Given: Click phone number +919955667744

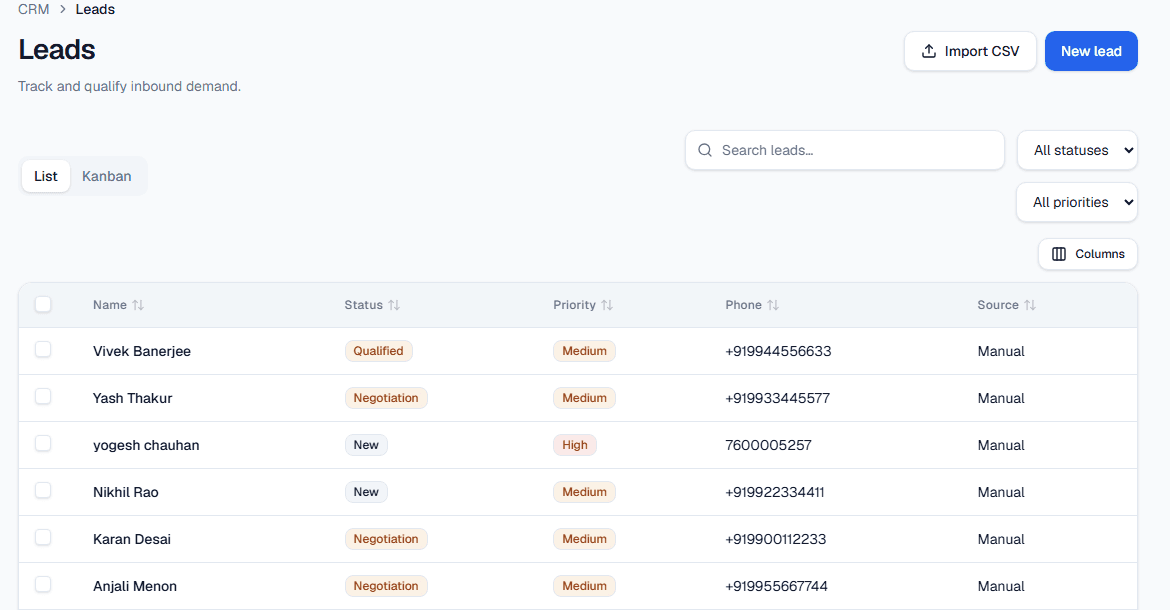Looking at the screenshot, I should [x=777, y=586].
